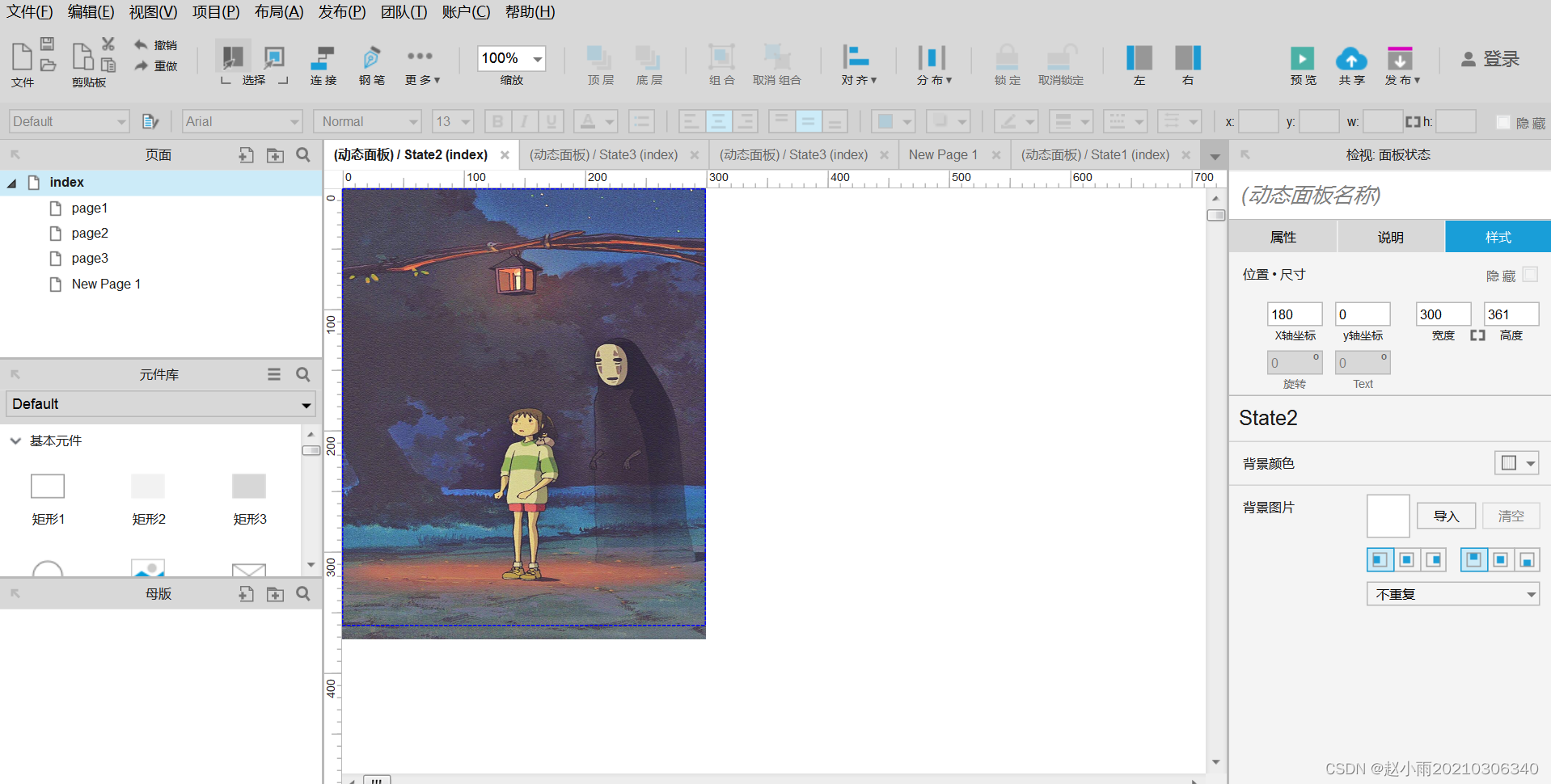This screenshot has height=784, width=1551.
Task: Click the add folder icon in Pages panel
Action: [x=275, y=154]
